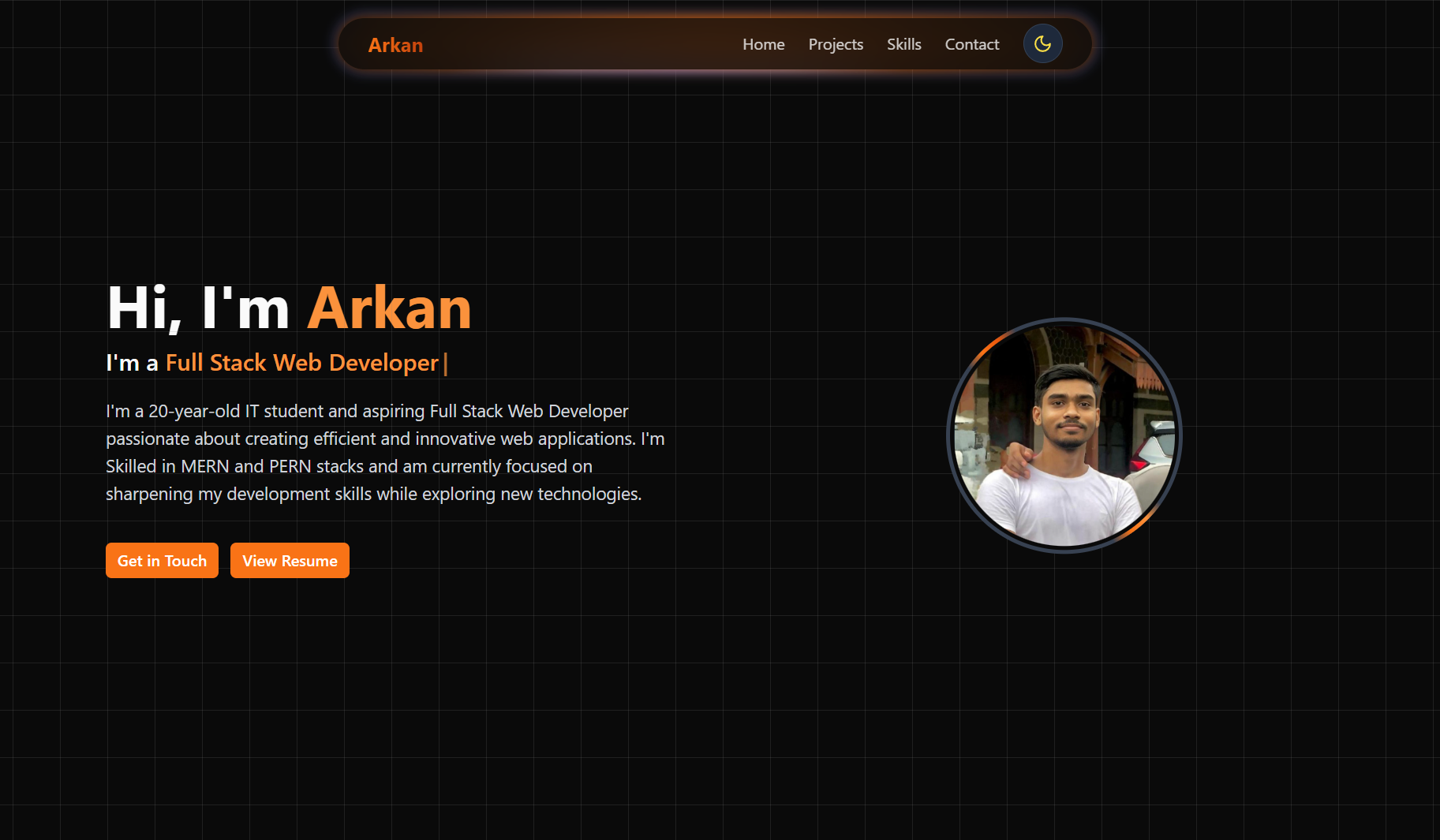Image resolution: width=1440 pixels, height=840 pixels.
Task: Click the orange Arkan wordmark in navbar
Action: coord(395,45)
